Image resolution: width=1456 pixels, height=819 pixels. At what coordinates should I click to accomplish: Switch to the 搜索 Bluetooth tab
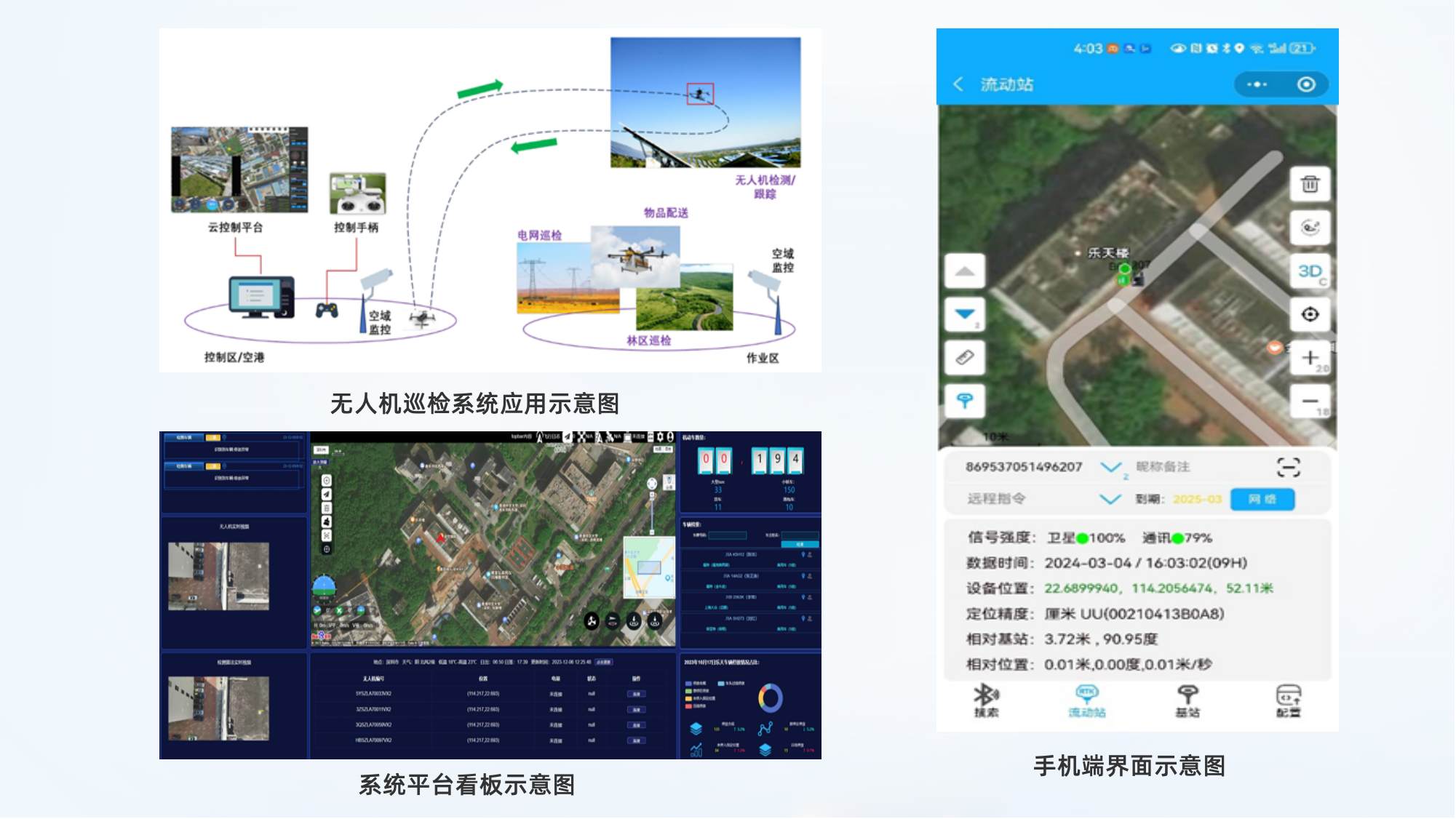[x=987, y=701]
